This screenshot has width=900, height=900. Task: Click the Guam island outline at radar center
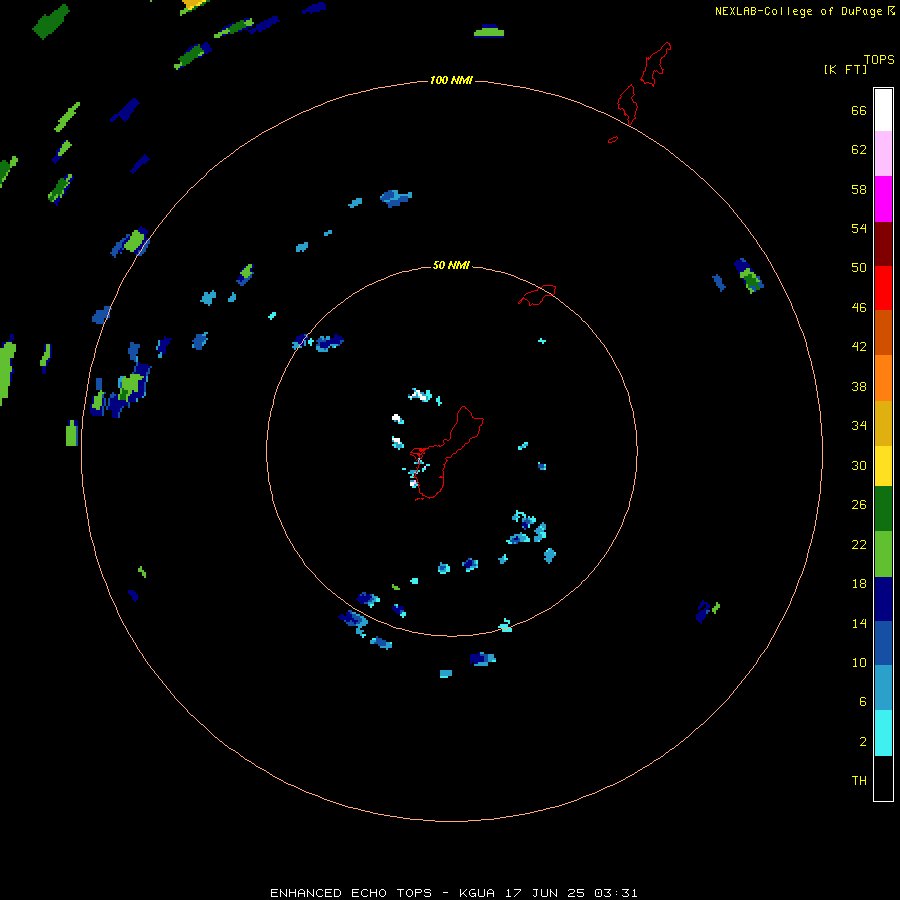click(448, 453)
